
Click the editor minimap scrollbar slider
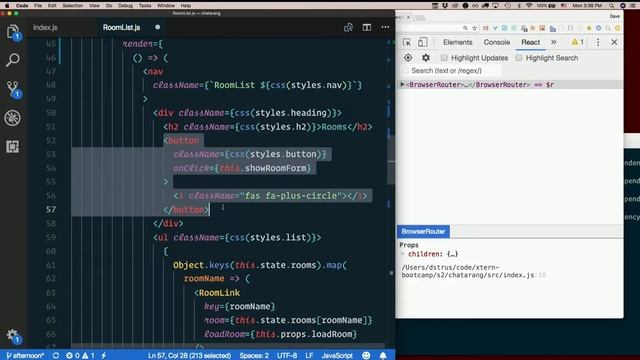click(x=391, y=161)
